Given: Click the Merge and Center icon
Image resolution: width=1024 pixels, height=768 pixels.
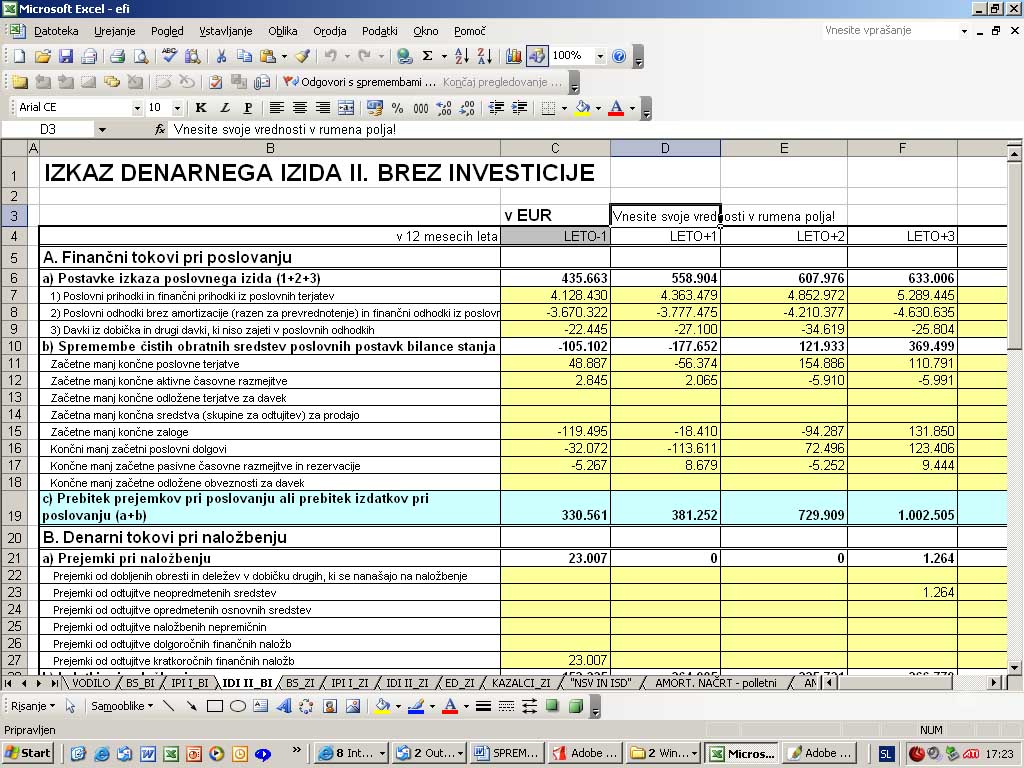Looking at the screenshot, I should (346, 108).
